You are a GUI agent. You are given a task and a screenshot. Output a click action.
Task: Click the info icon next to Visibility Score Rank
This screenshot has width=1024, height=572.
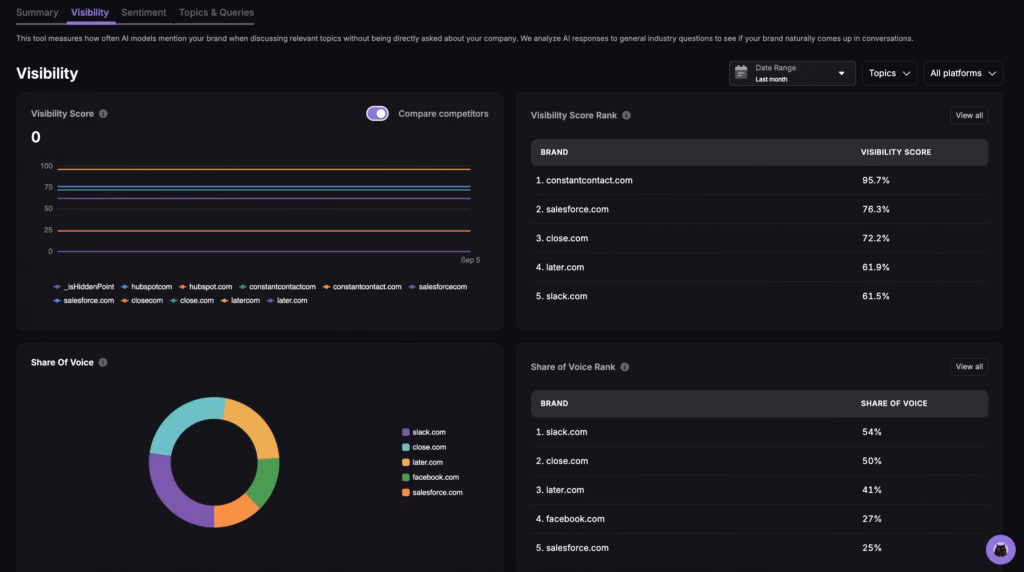click(x=626, y=116)
